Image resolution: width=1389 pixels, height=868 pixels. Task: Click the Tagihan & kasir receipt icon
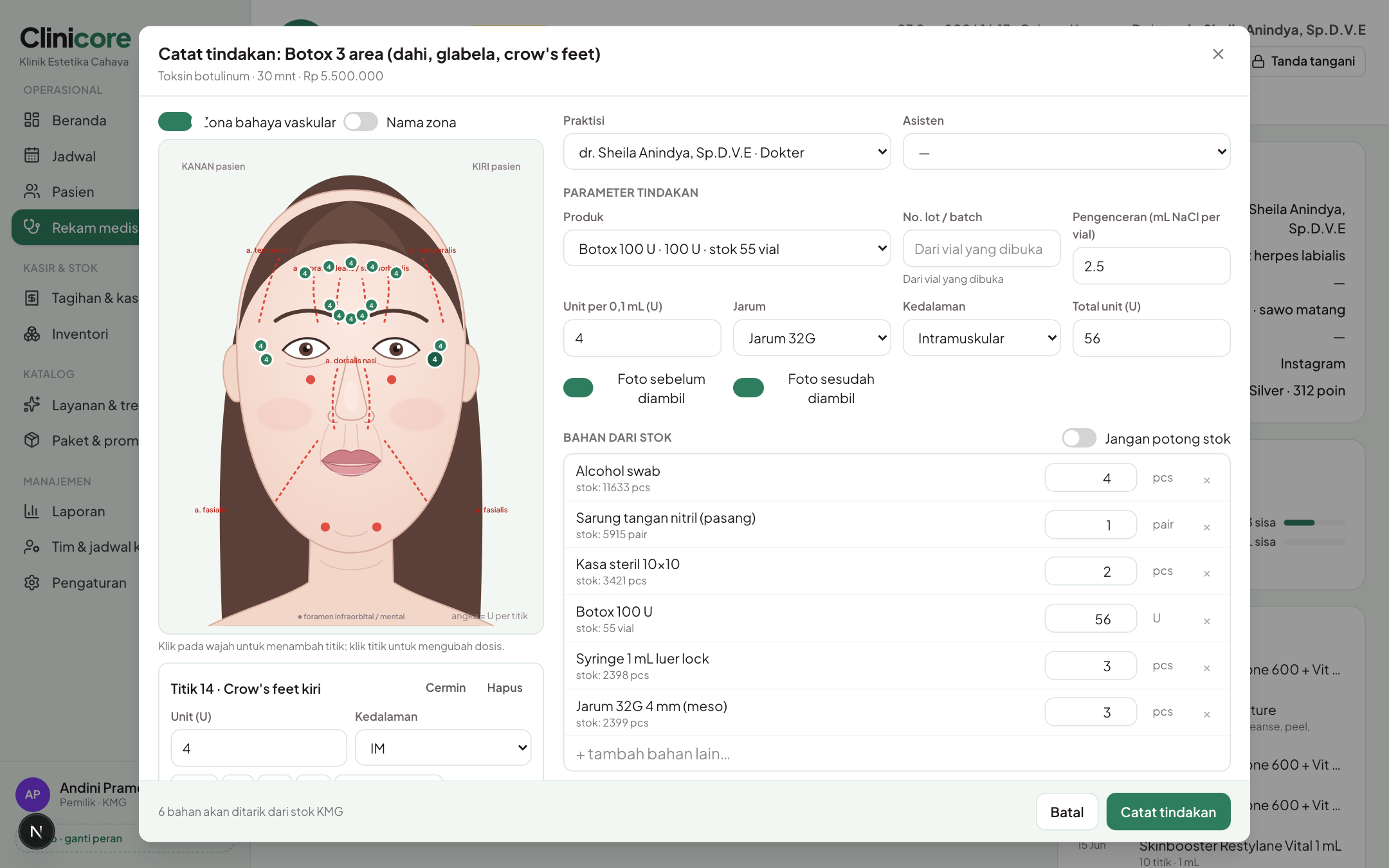click(32, 298)
